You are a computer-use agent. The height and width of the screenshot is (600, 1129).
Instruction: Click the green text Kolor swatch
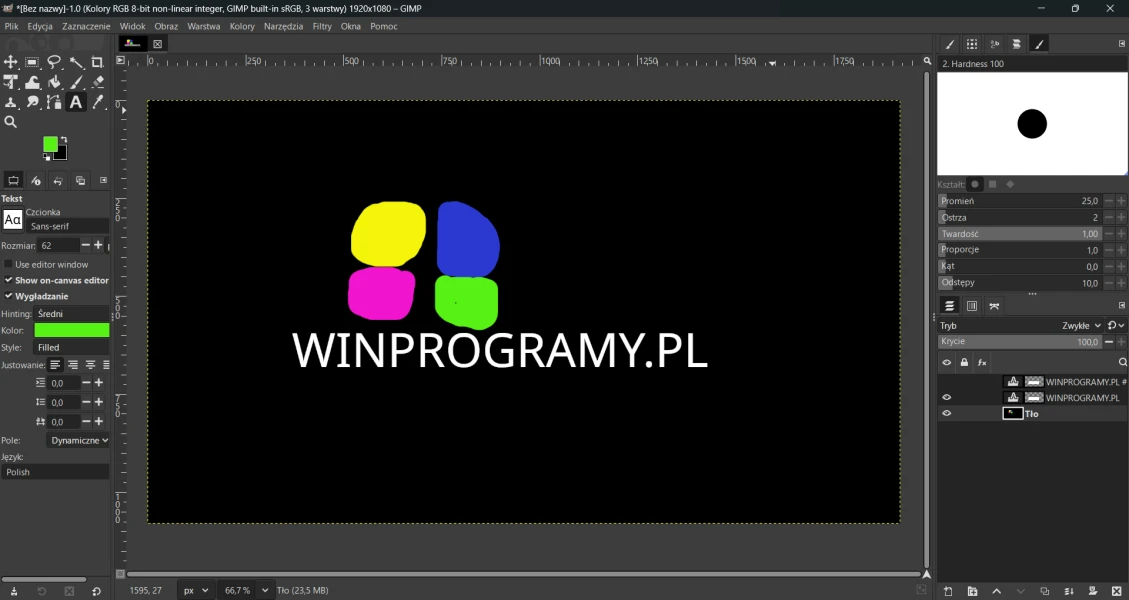click(x=71, y=330)
